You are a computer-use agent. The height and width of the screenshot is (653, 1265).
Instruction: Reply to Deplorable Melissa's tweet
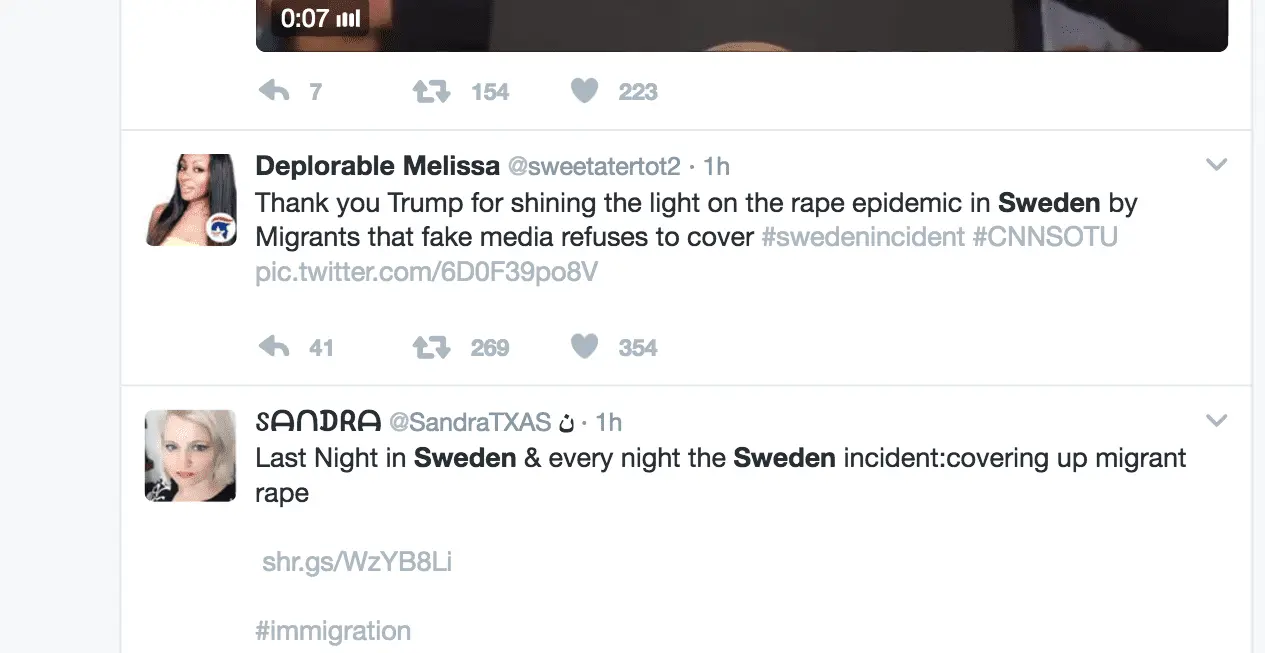click(x=274, y=348)
